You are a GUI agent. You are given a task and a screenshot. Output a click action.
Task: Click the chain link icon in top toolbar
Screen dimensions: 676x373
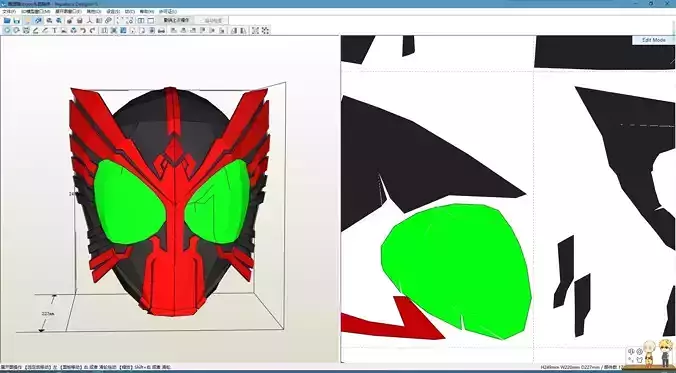pyautogui.click(x=109, y=20)
